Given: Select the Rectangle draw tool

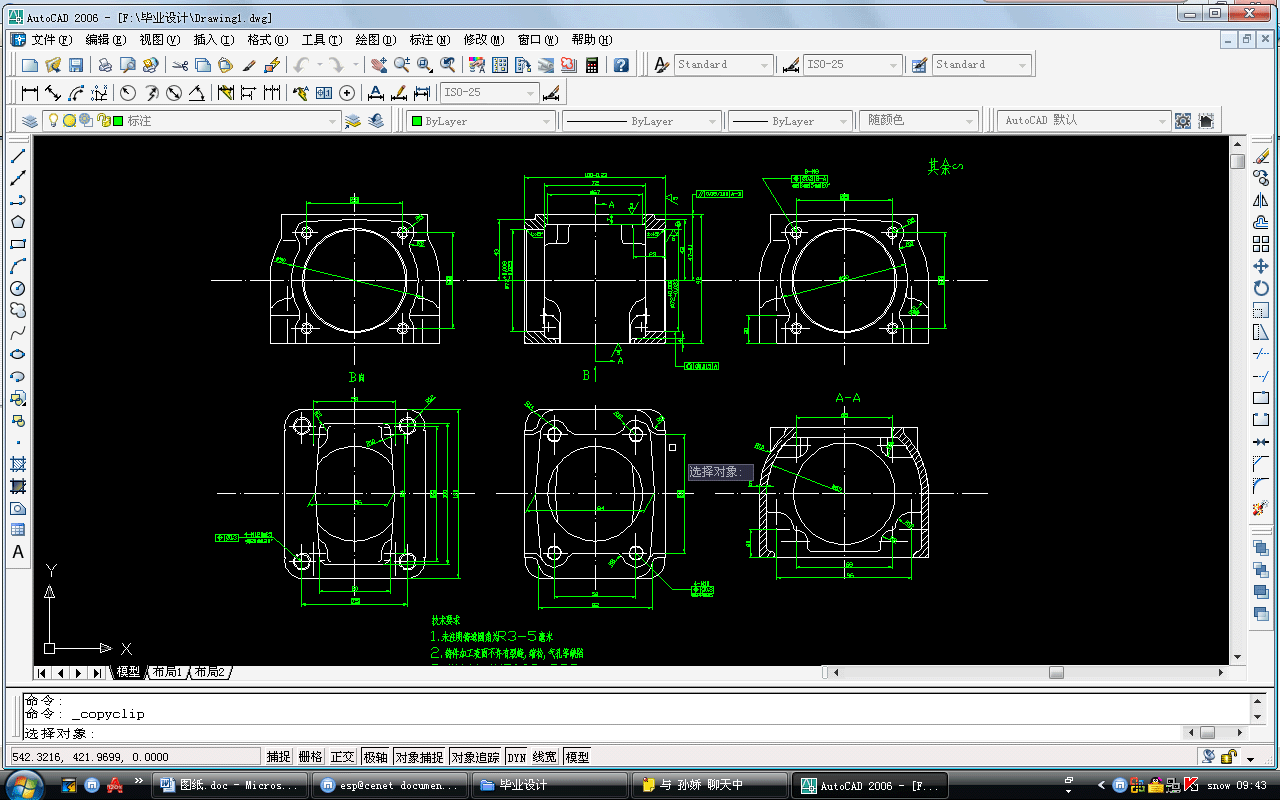Looking at the screenshot, I should (18, 244).
